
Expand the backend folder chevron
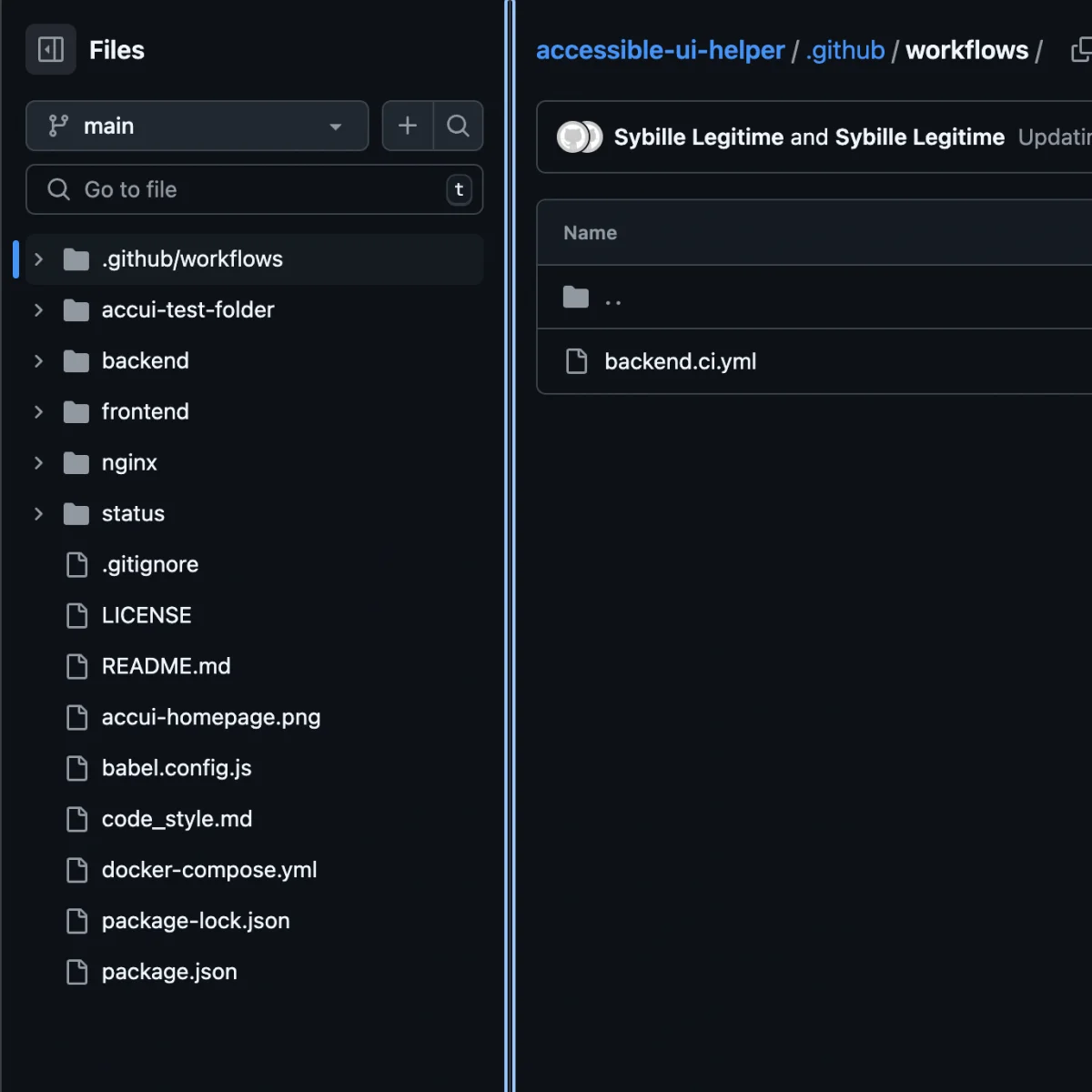pos(38,361)
